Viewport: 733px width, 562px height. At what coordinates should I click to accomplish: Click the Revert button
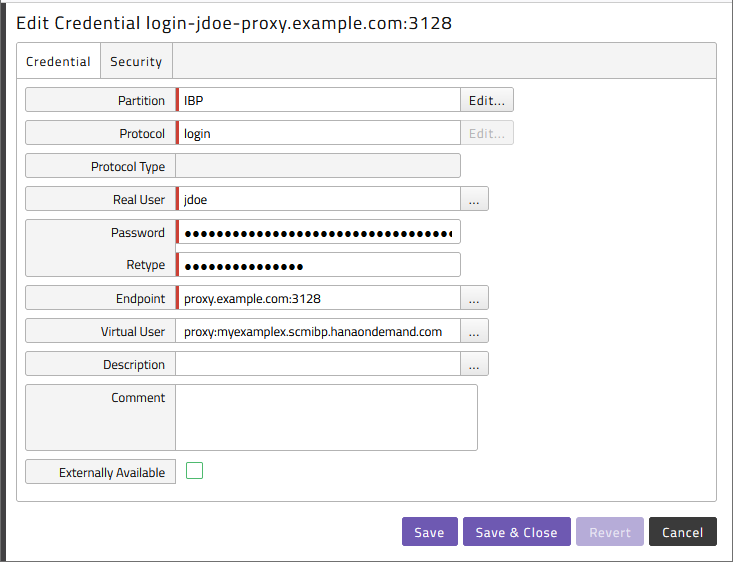[610, 532]
